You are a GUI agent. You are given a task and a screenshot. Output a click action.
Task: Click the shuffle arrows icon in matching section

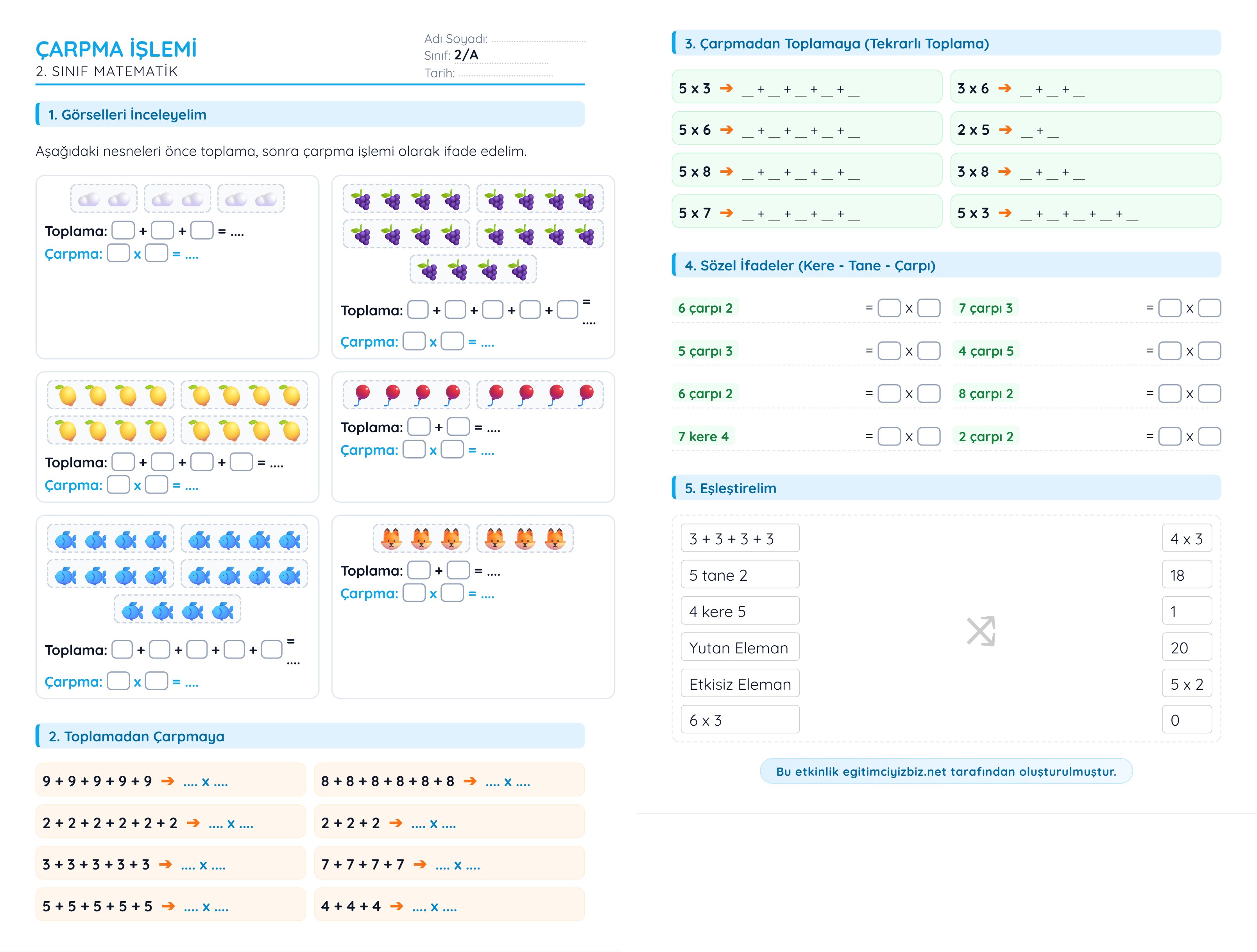click(x=981, y=630)
